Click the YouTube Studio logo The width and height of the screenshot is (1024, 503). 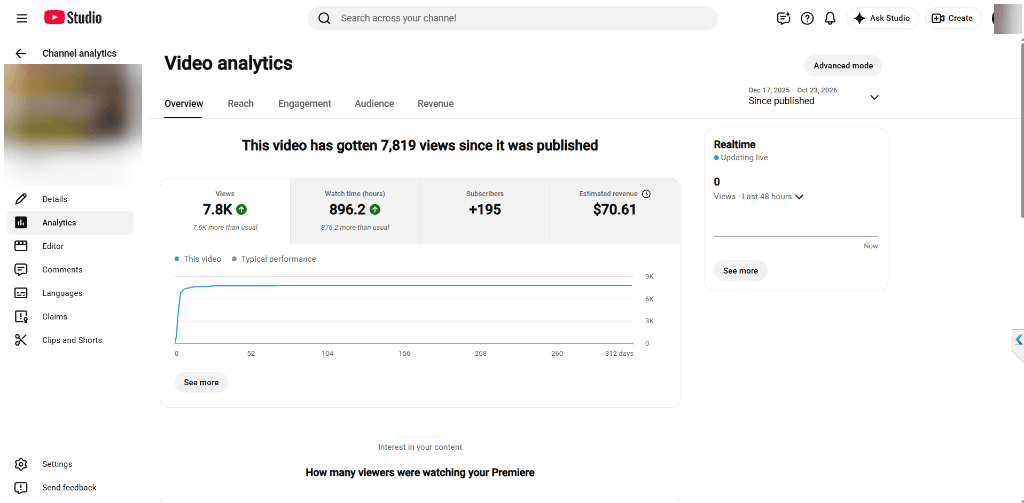(x=72, y=18)
